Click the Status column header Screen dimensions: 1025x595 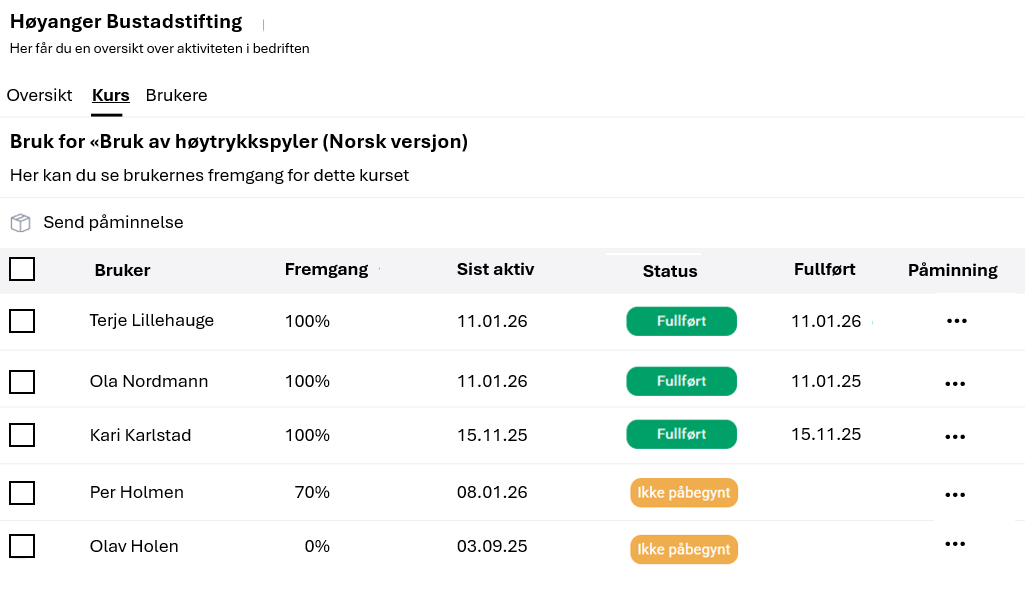click(670, 271)
